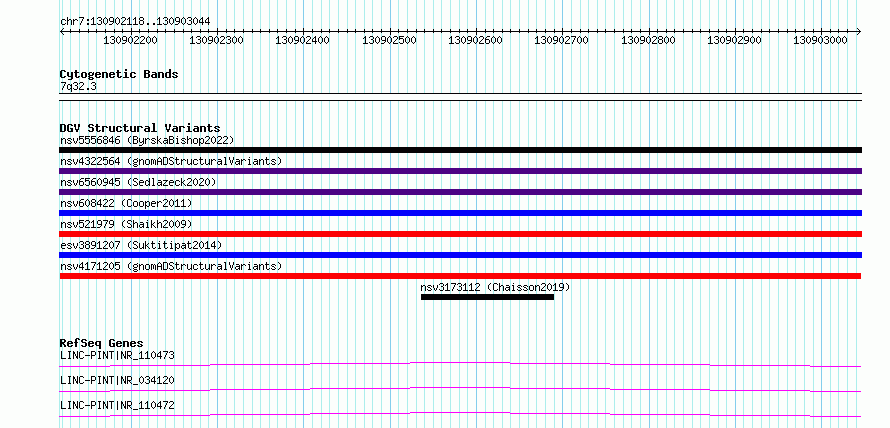Viewport: 890px width, 428px height.
Task: Click the magenta line of NR_034120
Action: click(x=460, y=389)
